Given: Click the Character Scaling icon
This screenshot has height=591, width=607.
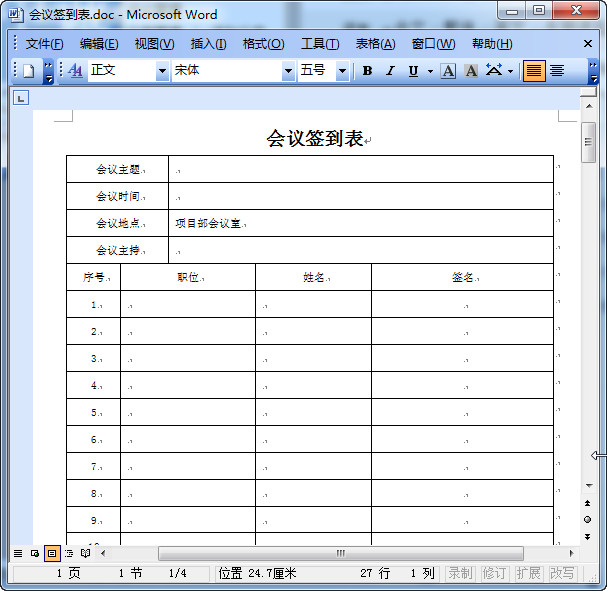Looking at the screenshot, I should coord(494,71).
